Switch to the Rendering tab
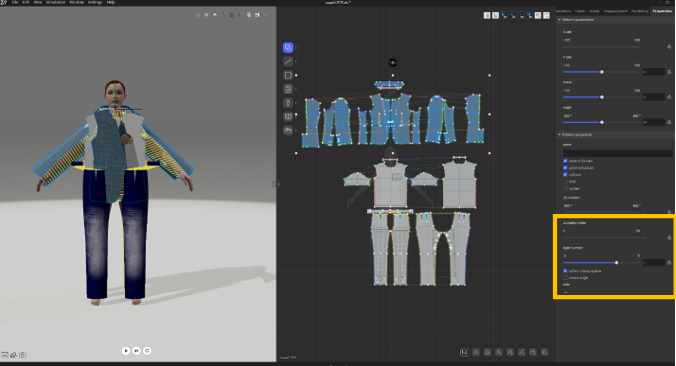 640,11
